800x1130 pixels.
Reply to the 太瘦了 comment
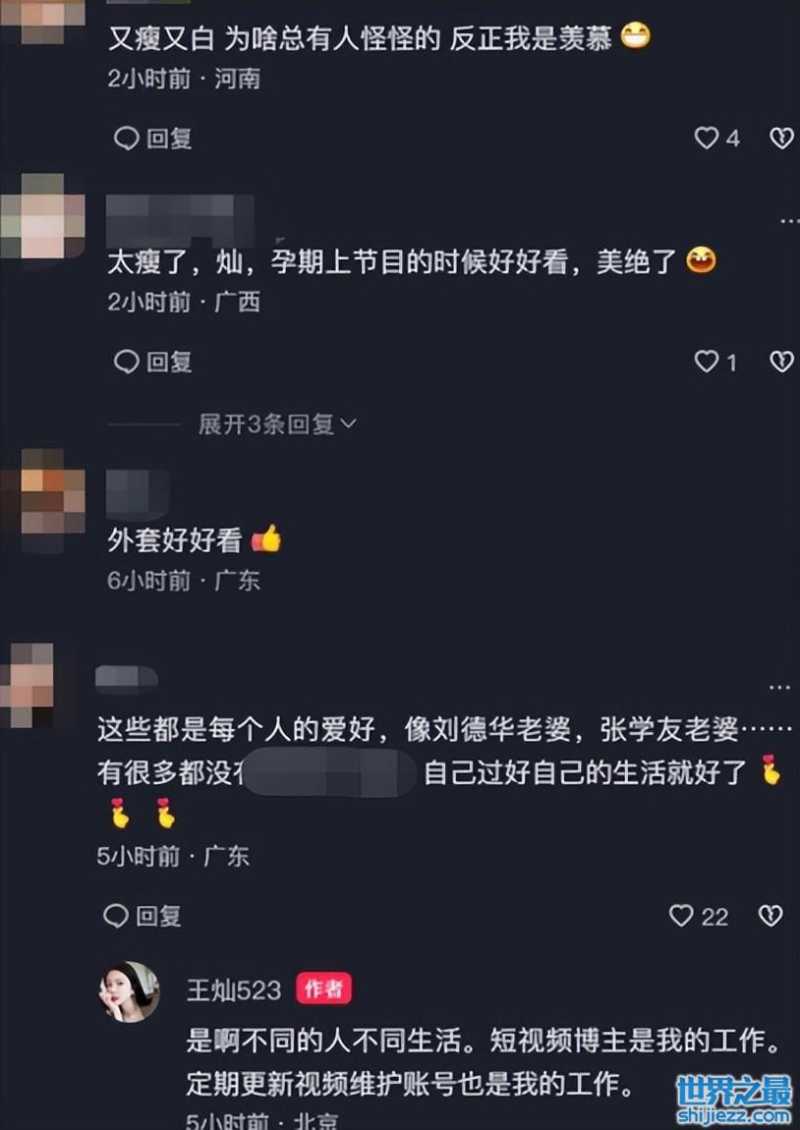coord(153,362)
